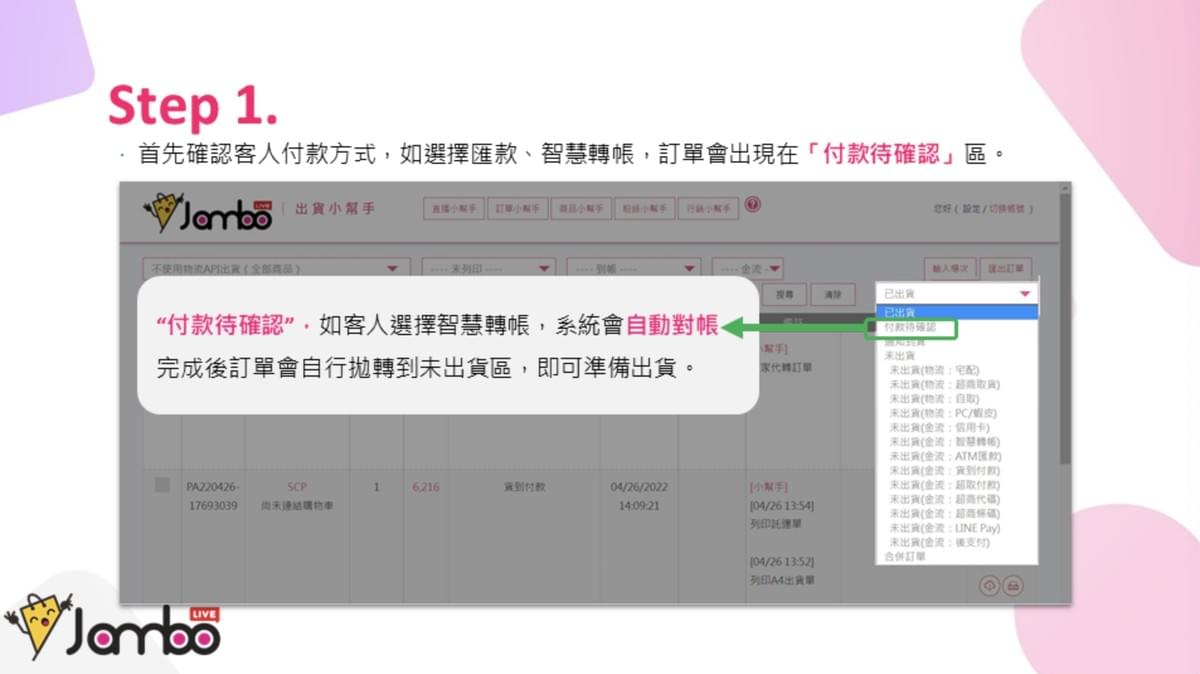1200x674 pixels.
Task: Click the 搜尋 search button
Action: [784, 295]
